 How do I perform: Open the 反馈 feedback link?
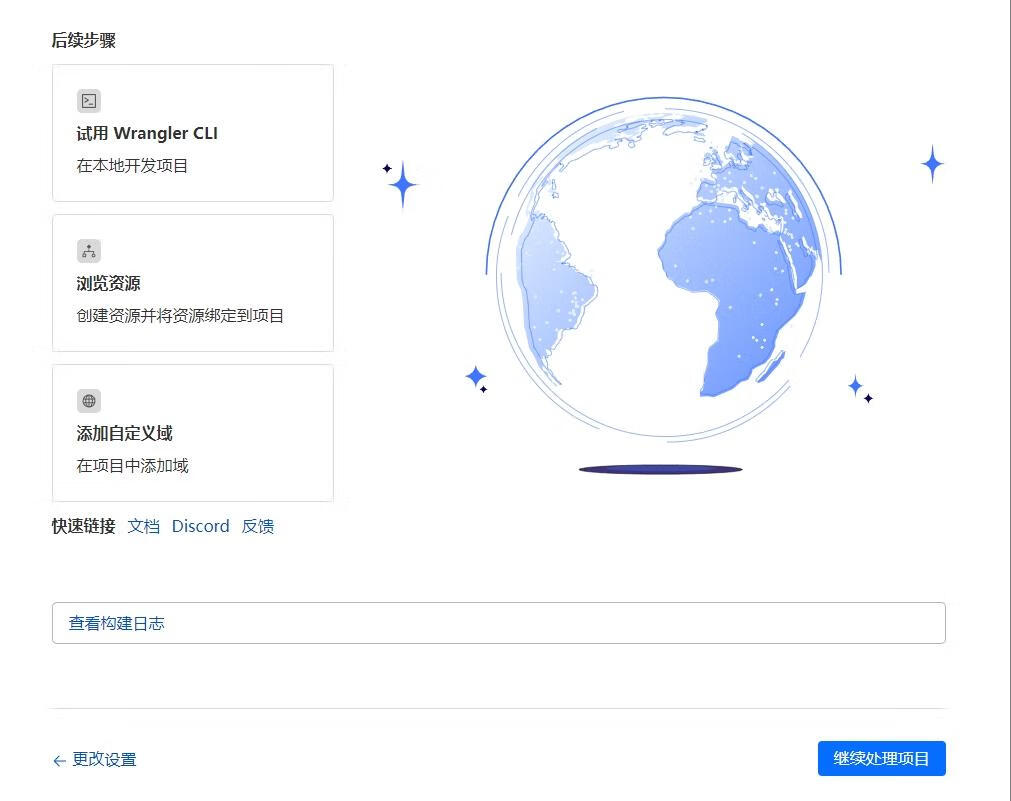click(x=257, y=526)
